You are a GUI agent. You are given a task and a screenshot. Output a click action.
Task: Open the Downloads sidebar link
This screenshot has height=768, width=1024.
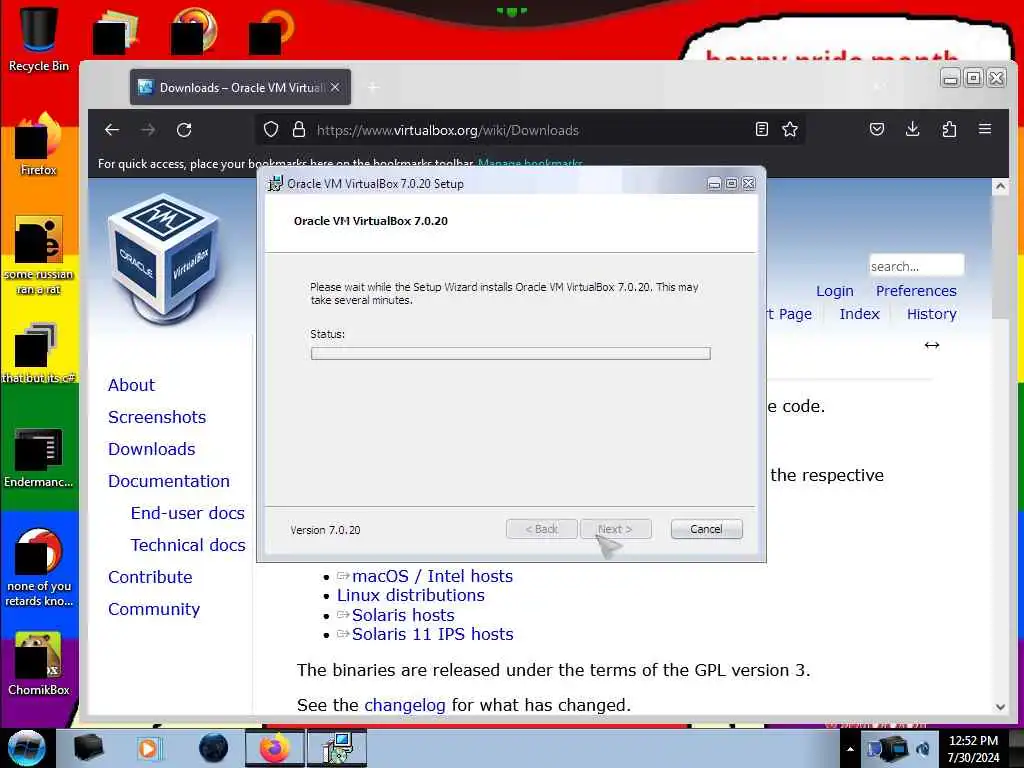coord(152,449)
